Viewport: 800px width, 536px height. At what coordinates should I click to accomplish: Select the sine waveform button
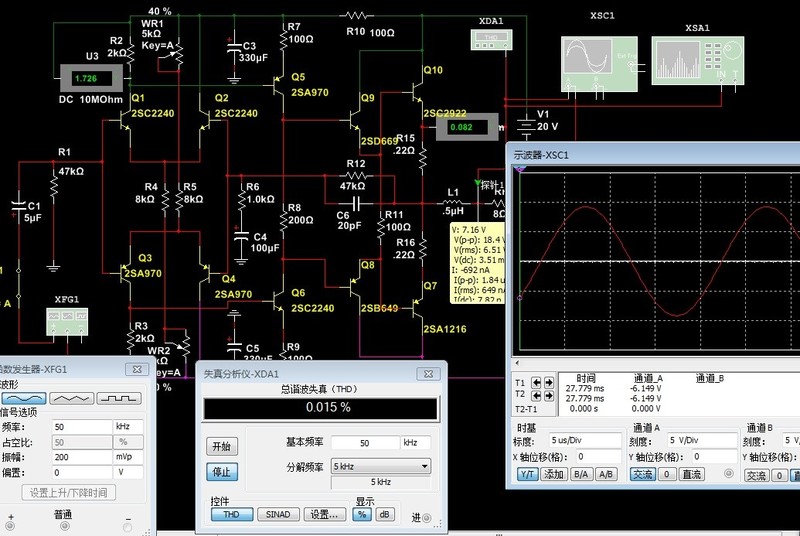[x=26, y=397]
